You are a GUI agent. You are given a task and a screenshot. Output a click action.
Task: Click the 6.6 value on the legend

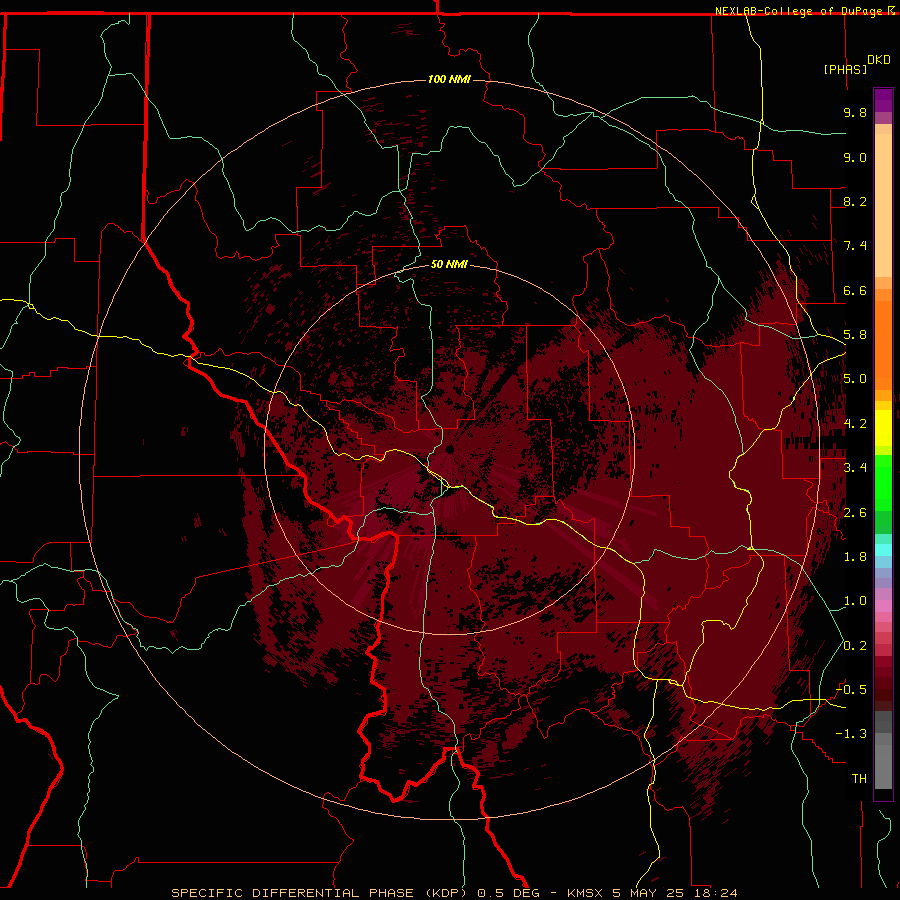pyautogui.click(x=855, y=290)
